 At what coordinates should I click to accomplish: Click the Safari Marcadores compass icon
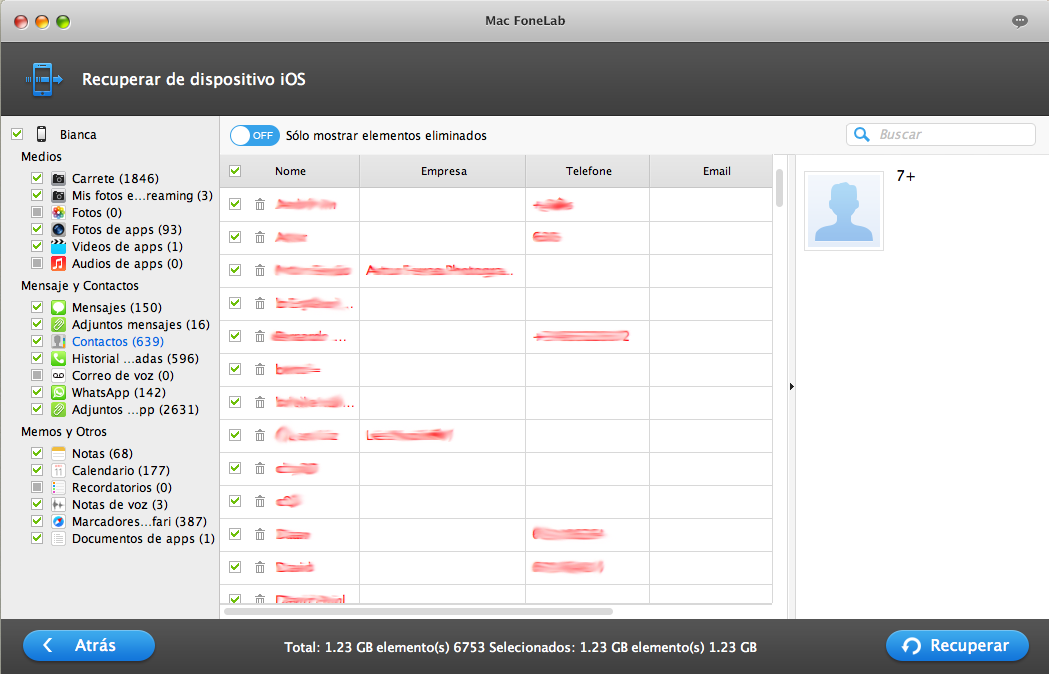coord(59,521)
